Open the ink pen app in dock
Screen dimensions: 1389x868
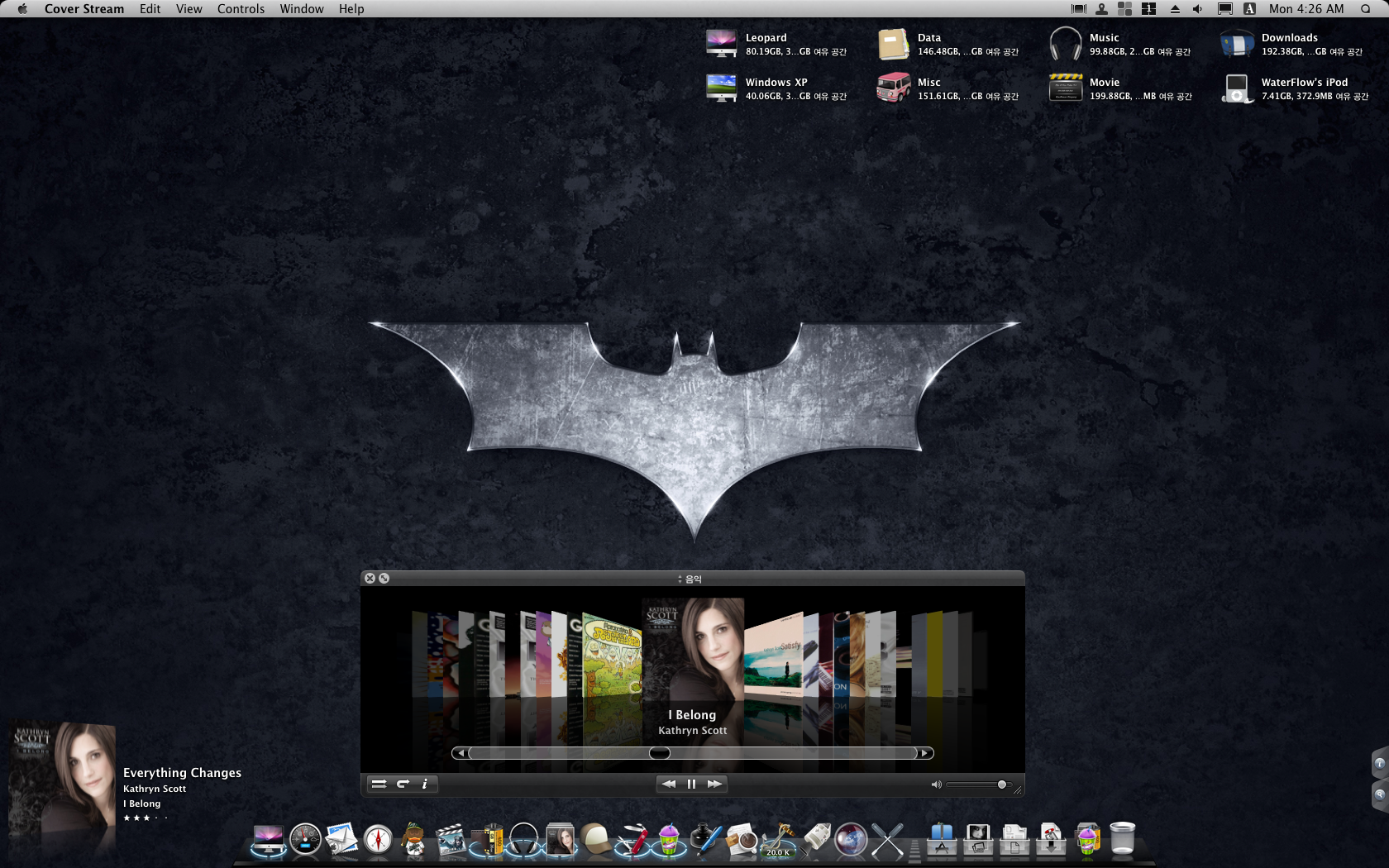(x=705, y=839)
